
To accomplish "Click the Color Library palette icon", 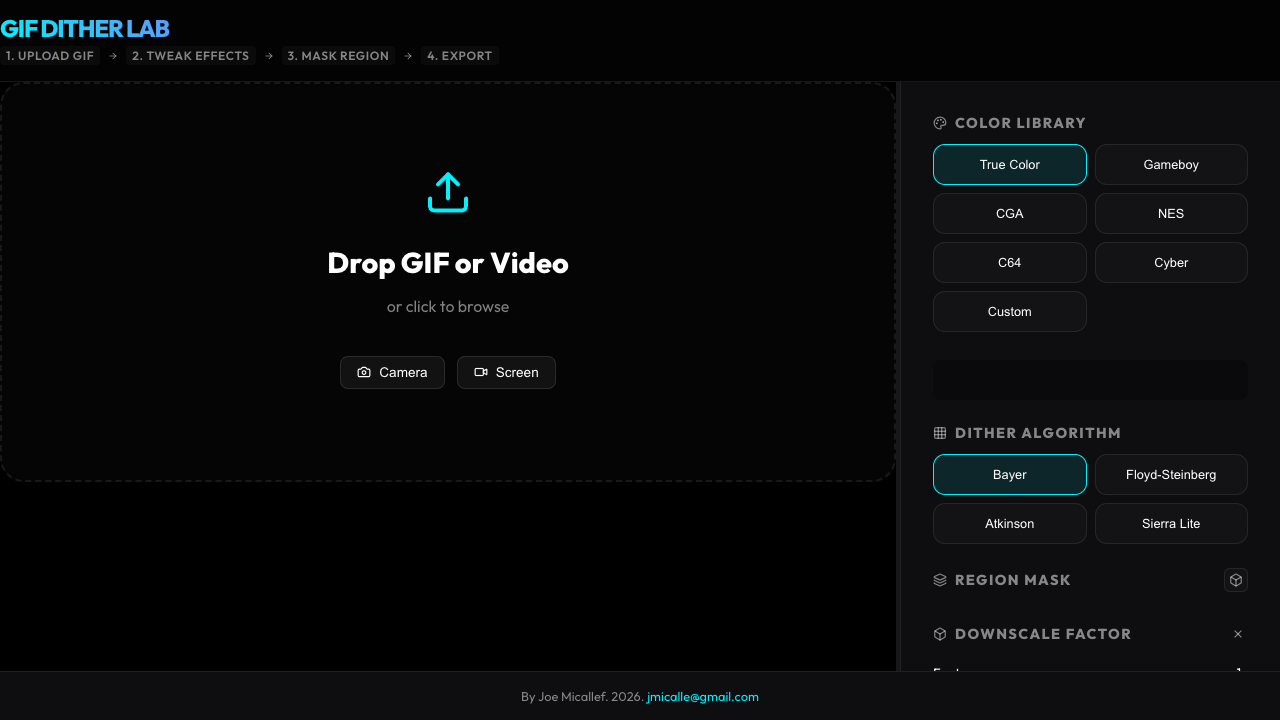I will tap(940, 123).
